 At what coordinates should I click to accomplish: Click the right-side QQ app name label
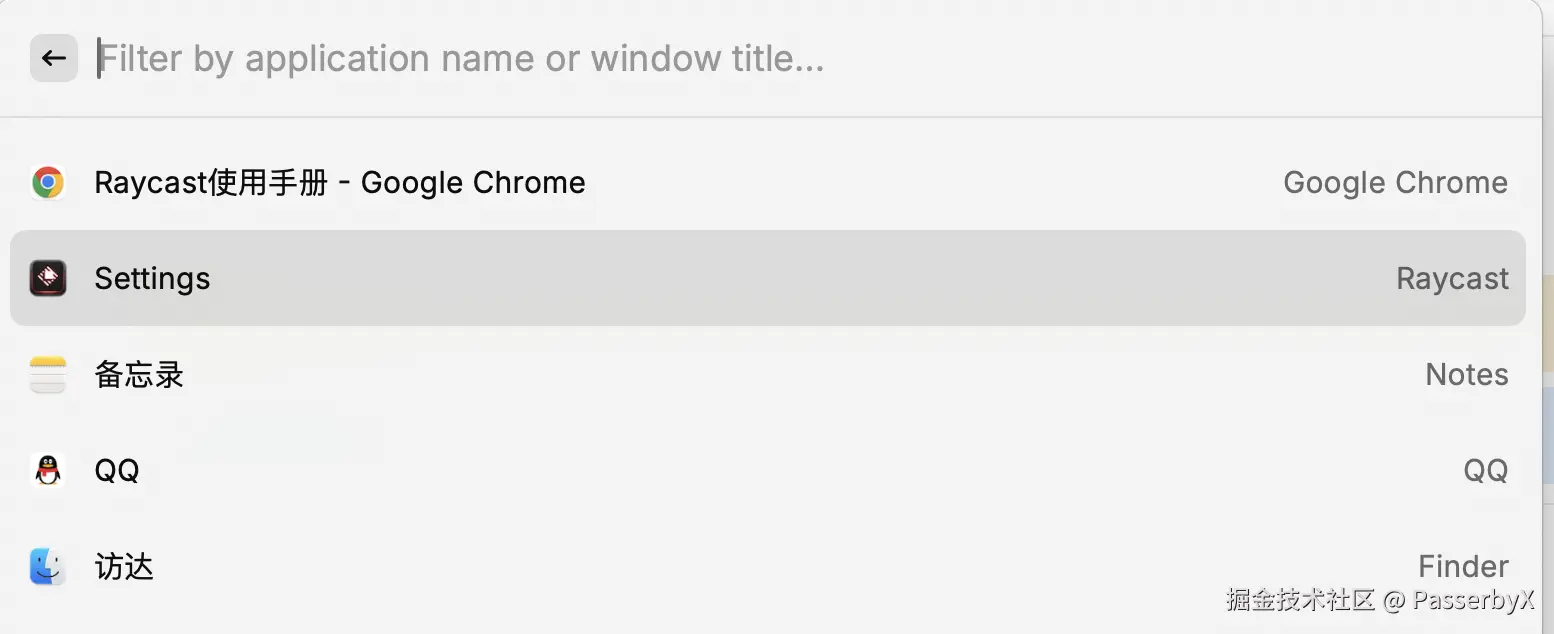click(x=1485, y=470)
